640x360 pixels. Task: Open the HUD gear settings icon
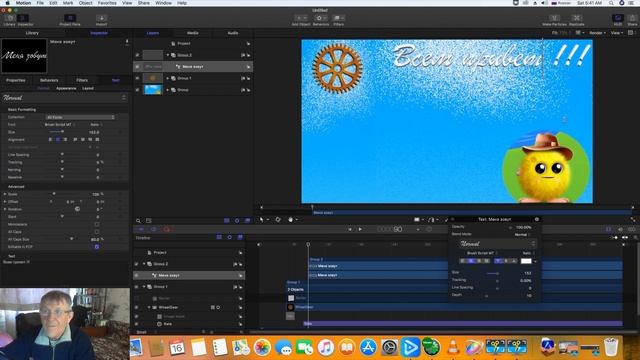tap(537, 219)
